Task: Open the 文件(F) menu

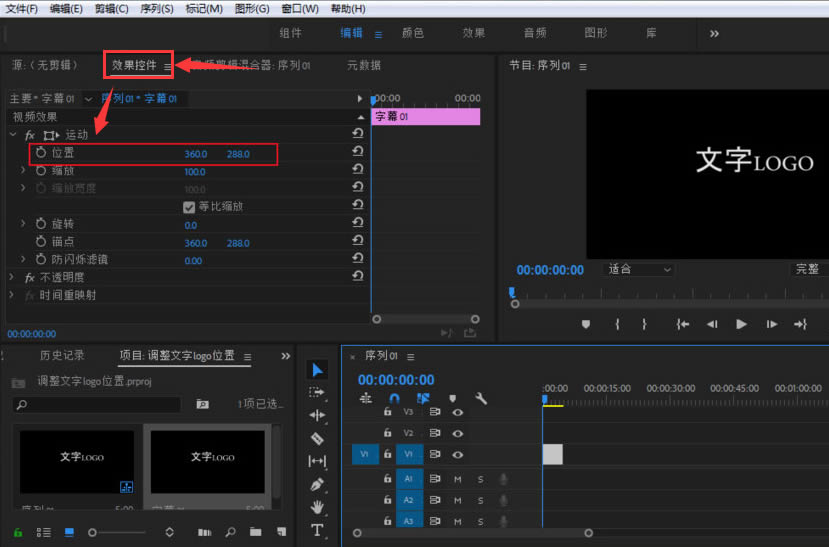Action: coord(21,9)
